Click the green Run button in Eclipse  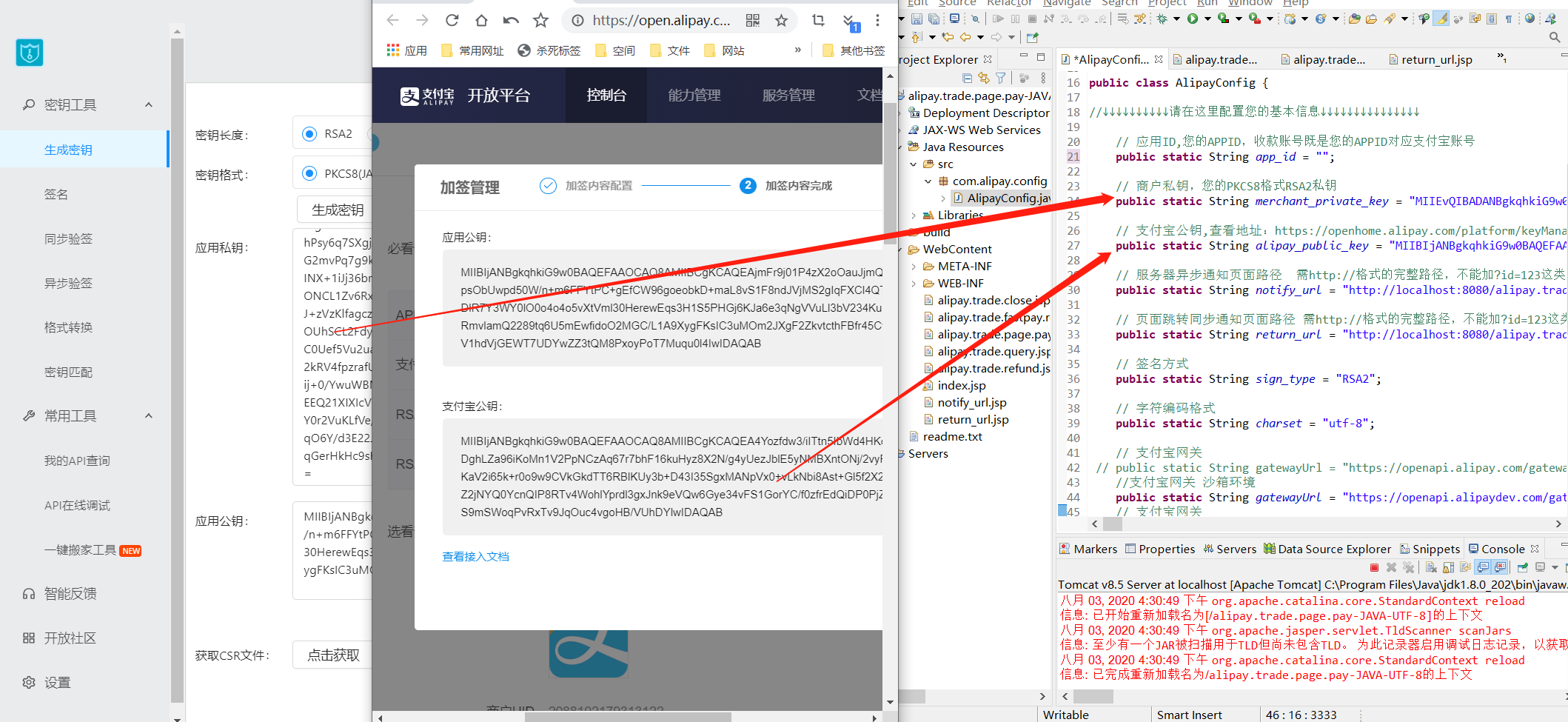[x=1193, y=19]
